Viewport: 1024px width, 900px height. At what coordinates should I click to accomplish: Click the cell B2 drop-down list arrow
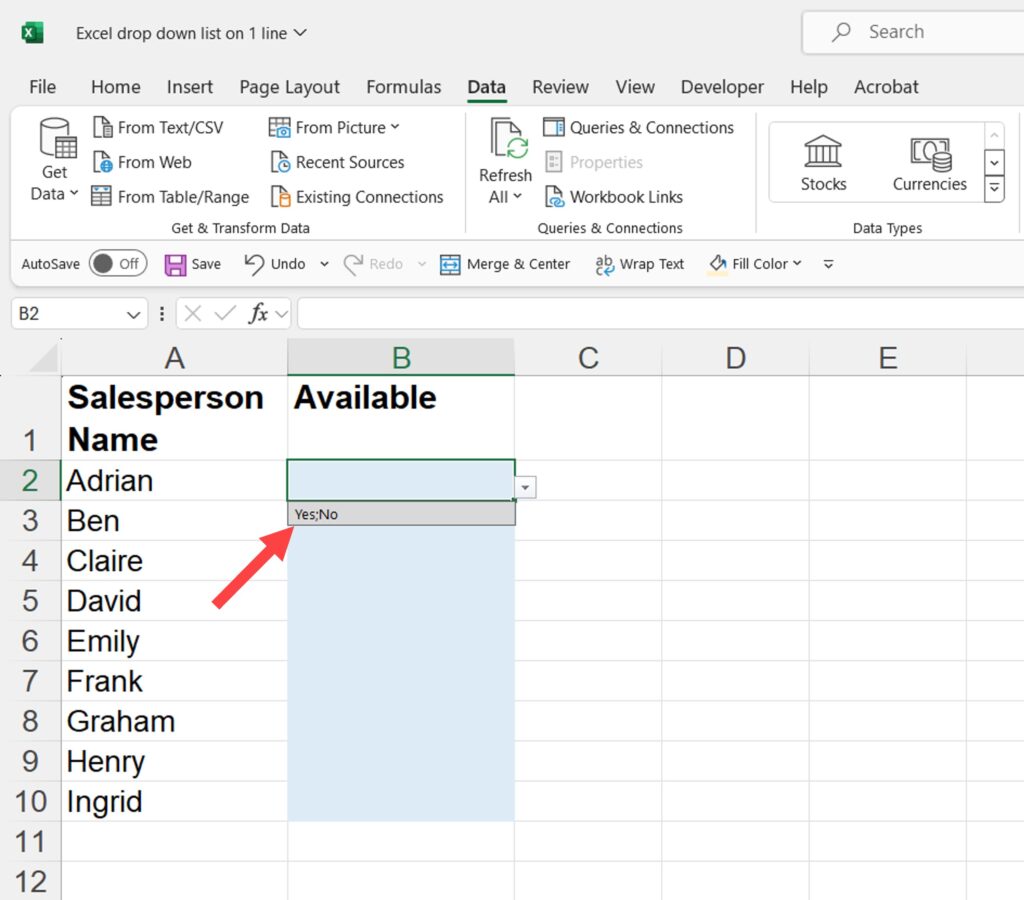click(525, 487)
